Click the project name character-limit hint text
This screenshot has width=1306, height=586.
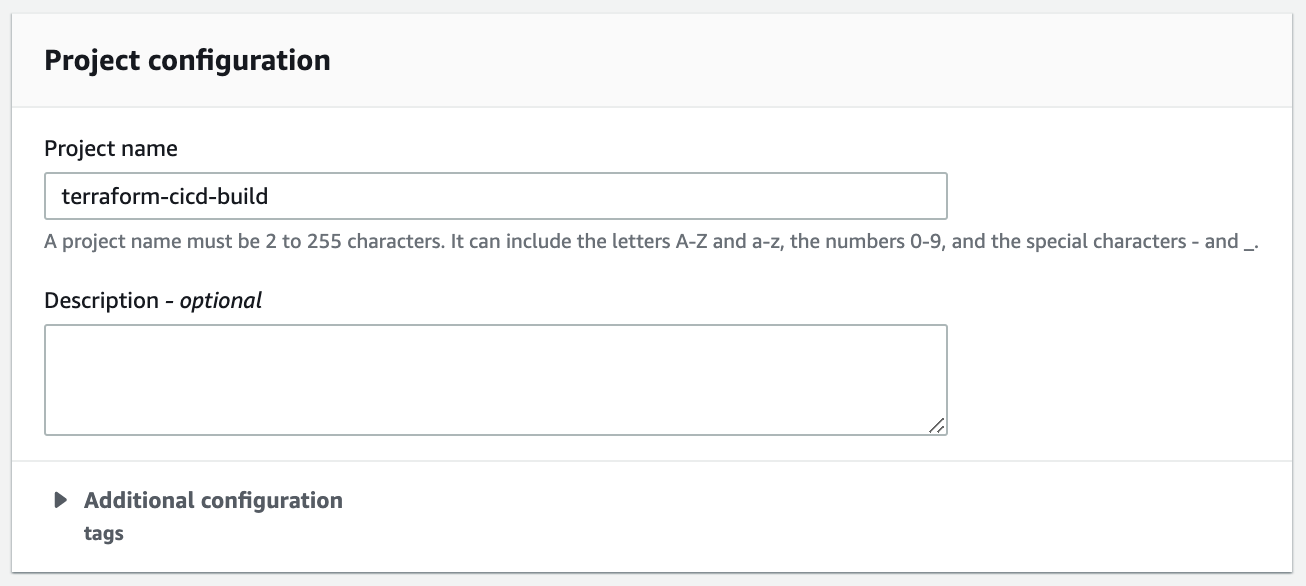(650, 241)
